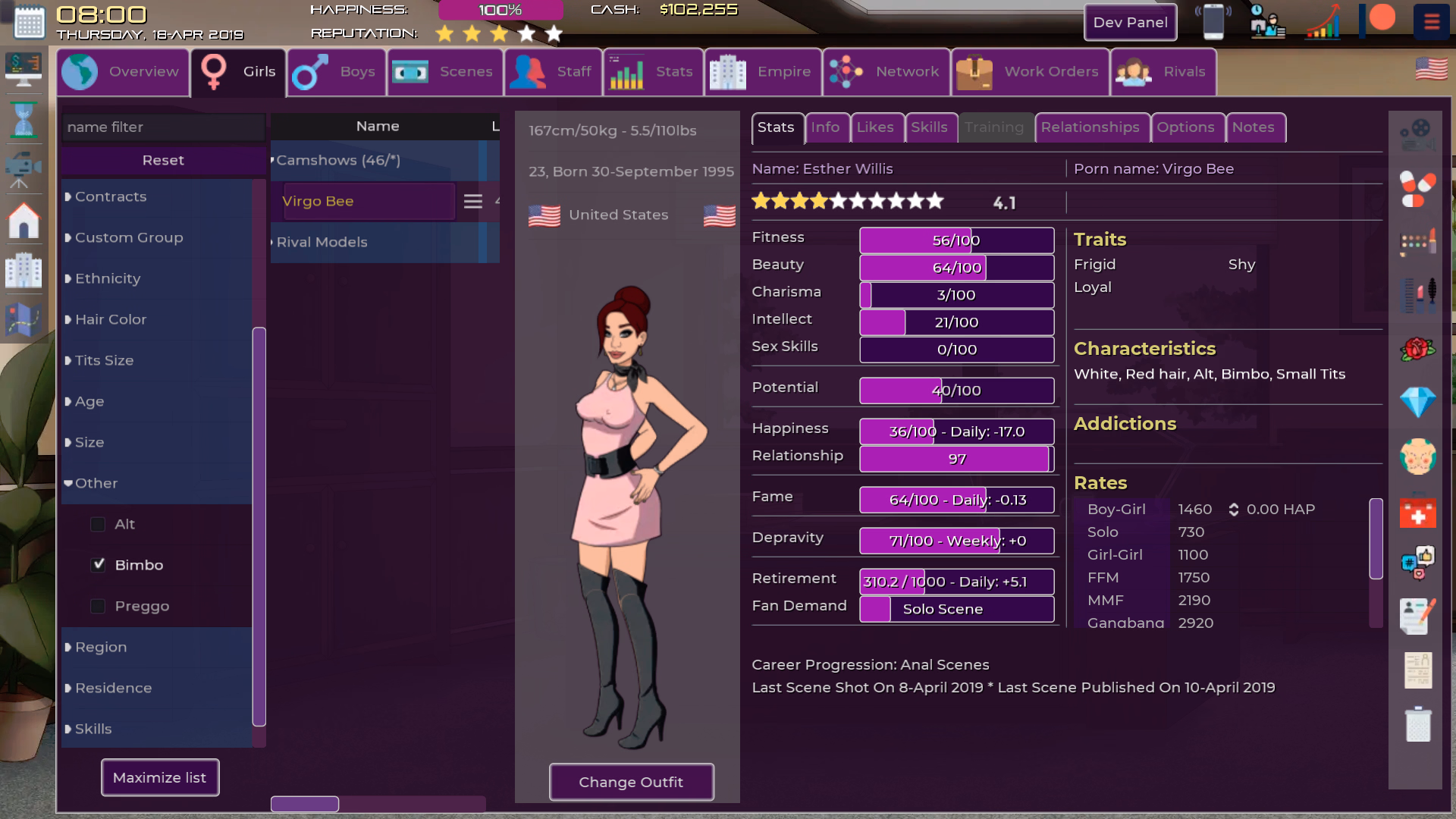
Task: Click the first aid kit icon
Action: click(x=1417, y=513)
